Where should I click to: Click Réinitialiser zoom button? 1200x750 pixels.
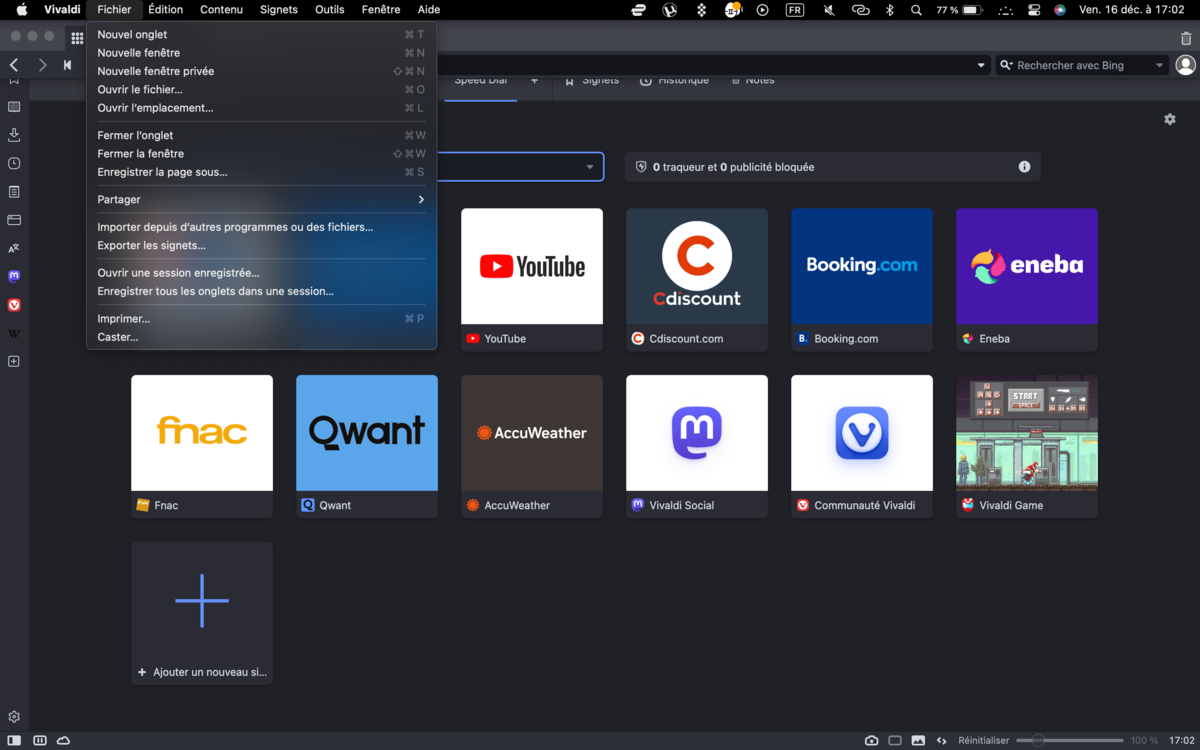(984, 741)
